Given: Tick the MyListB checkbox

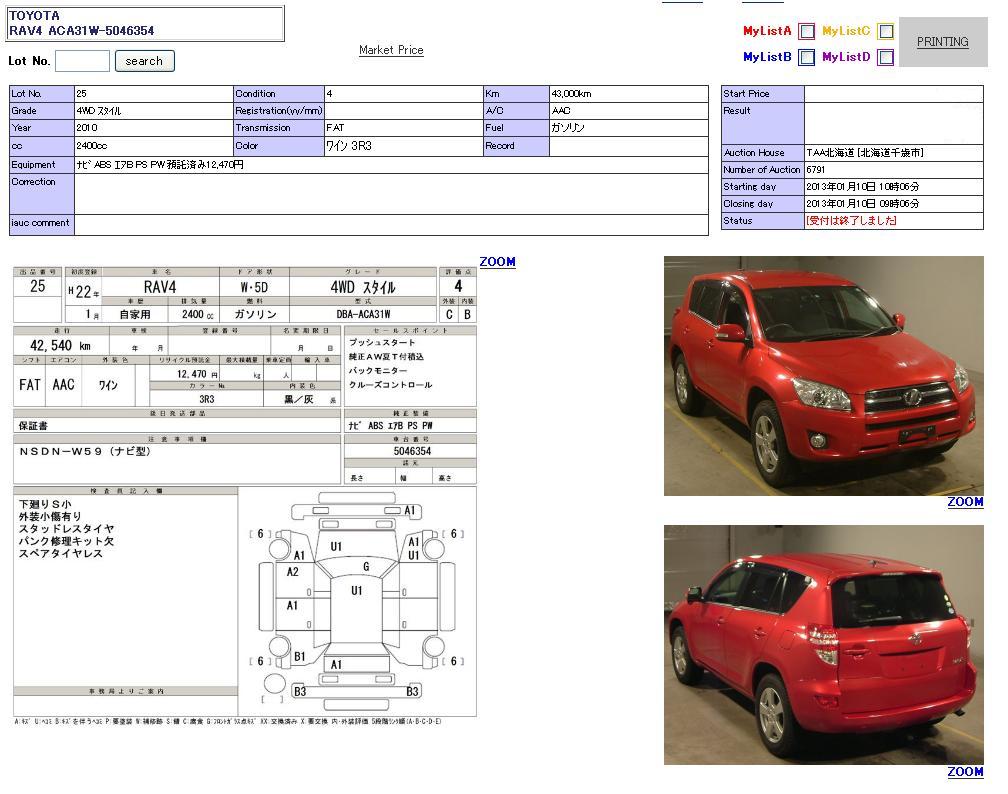Looking at the screenshot, I should (807, 57).
